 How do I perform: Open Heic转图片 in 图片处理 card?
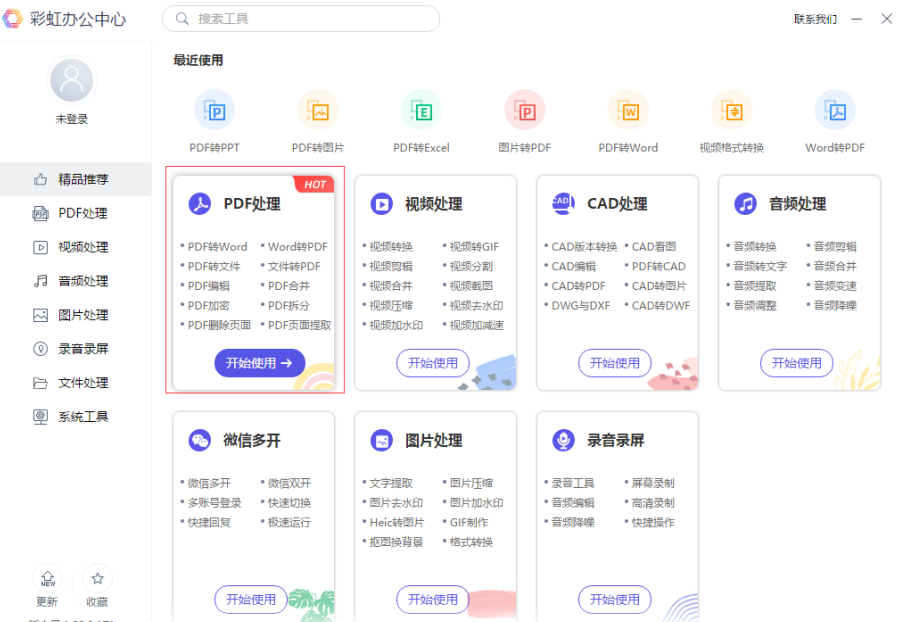coord(397,522)
